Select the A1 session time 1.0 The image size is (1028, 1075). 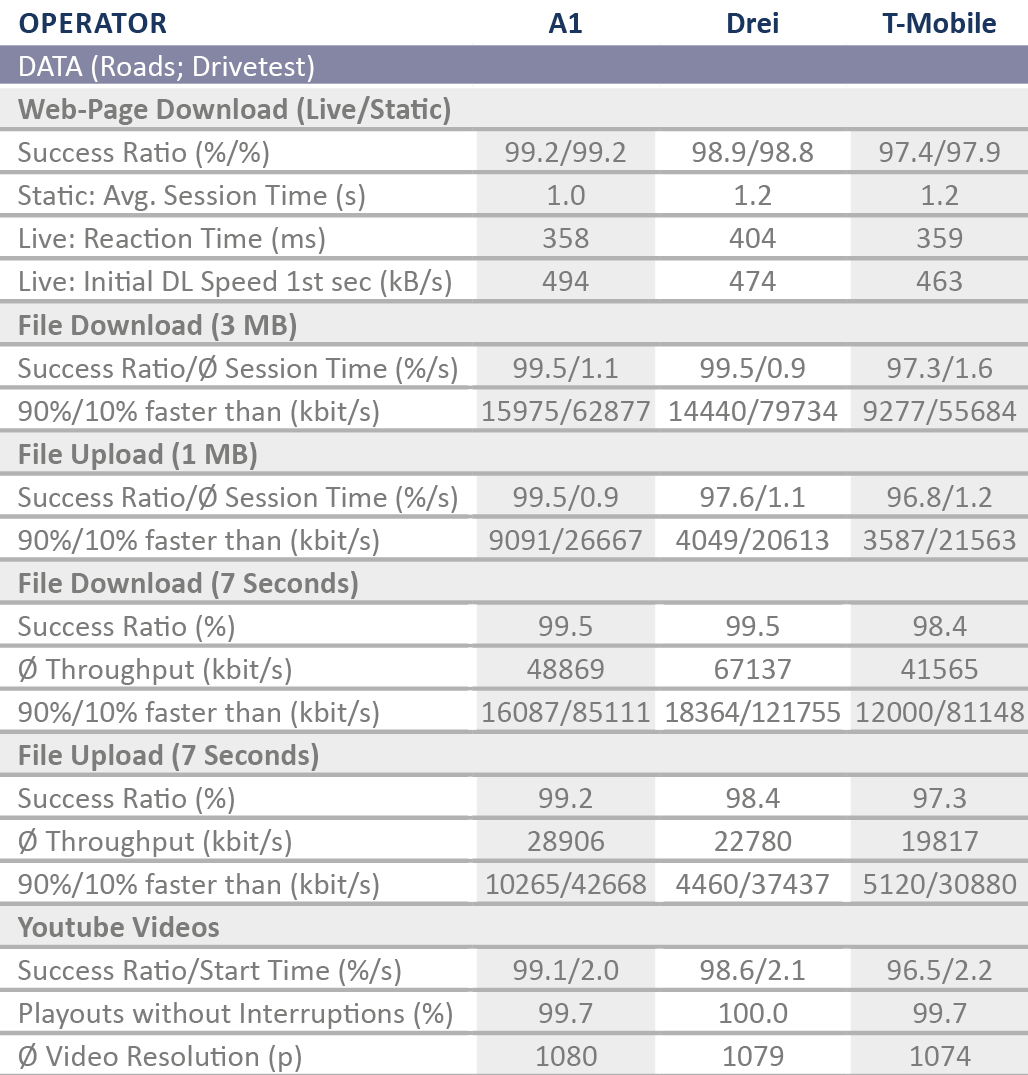tap(566, 196)
